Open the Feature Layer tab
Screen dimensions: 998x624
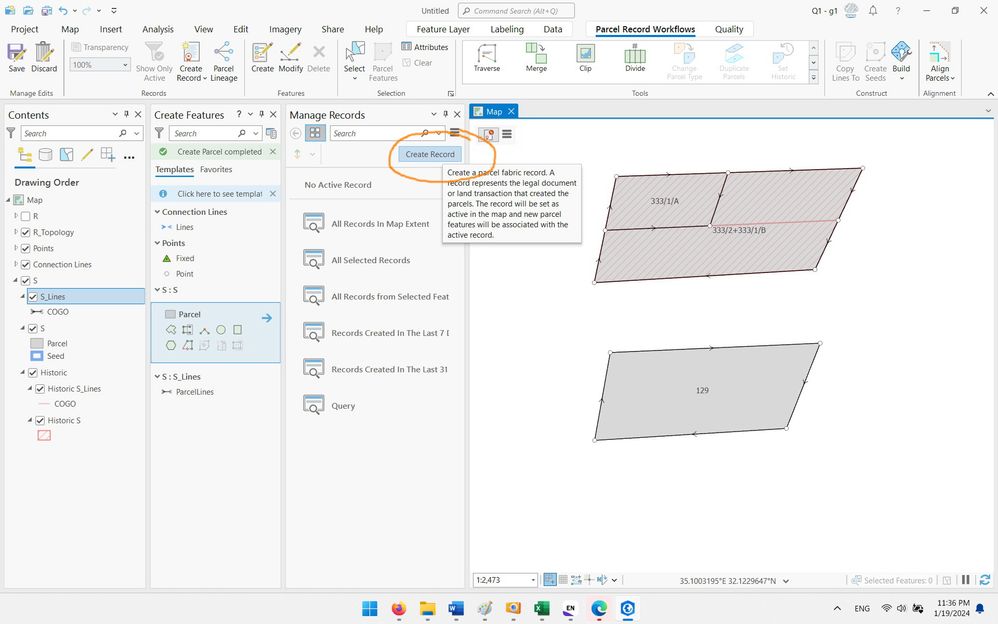443,29
